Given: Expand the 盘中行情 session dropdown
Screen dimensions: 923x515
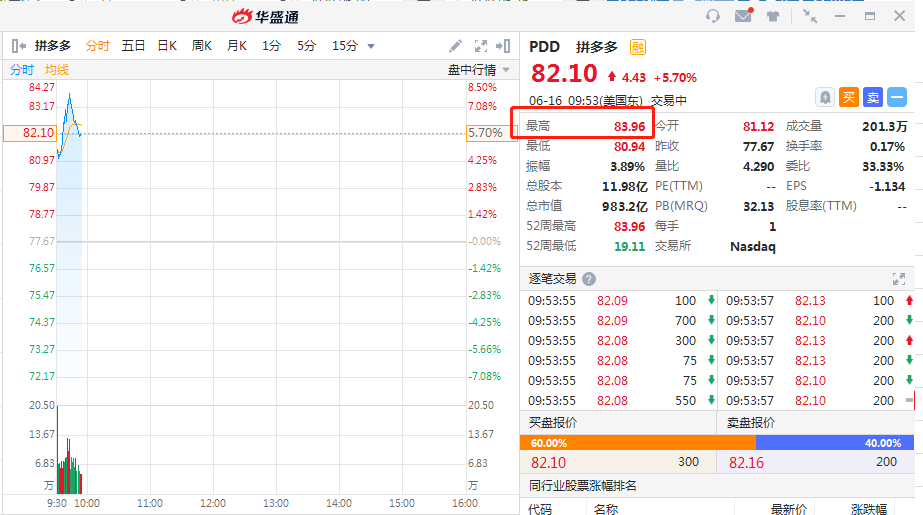Looking at the screenshot, I should [x=506, y=70].
